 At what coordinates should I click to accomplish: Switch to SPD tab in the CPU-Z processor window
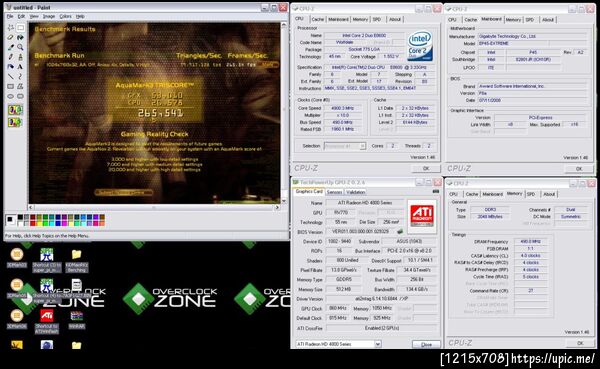click(377, 19)
